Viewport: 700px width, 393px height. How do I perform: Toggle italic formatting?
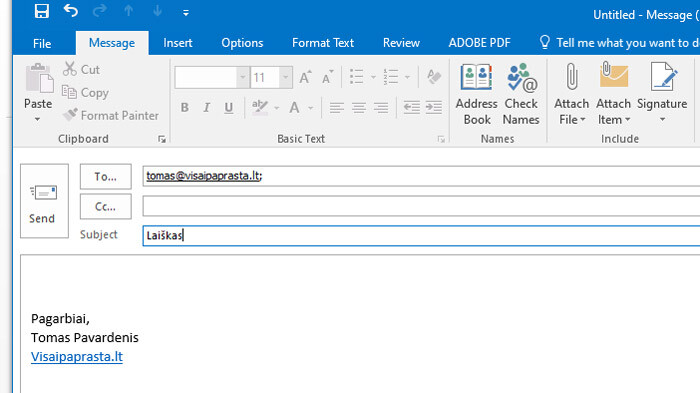pyautogui.click(x=206, y=108)
